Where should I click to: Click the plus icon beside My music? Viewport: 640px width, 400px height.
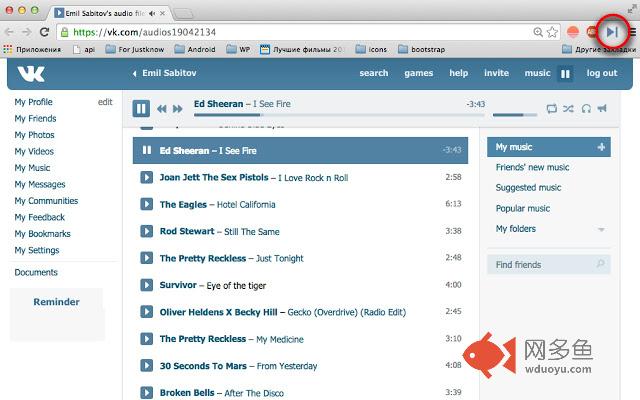click(x=601, y=147)
